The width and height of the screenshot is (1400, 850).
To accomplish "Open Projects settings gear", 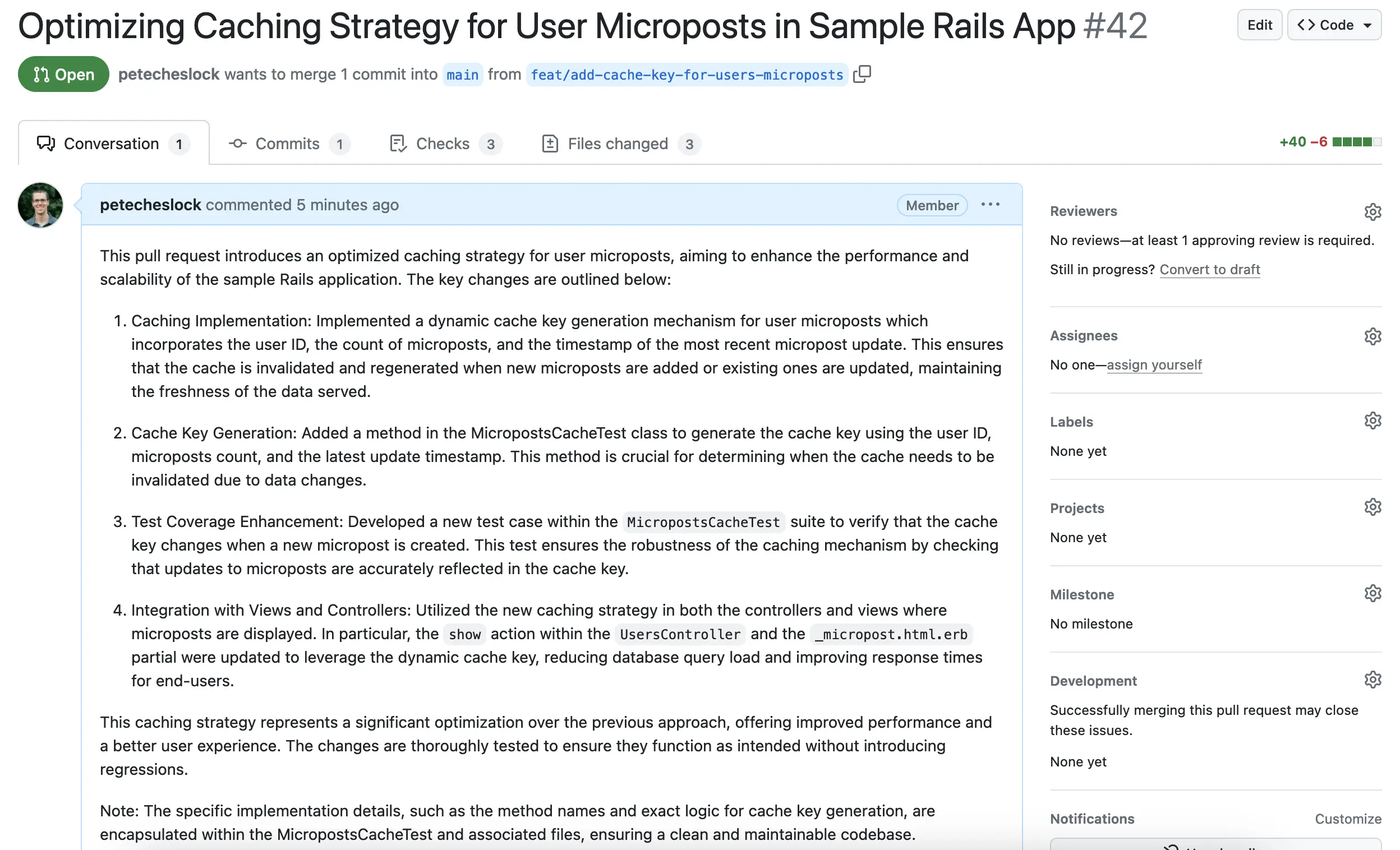I will [1372, 507].
